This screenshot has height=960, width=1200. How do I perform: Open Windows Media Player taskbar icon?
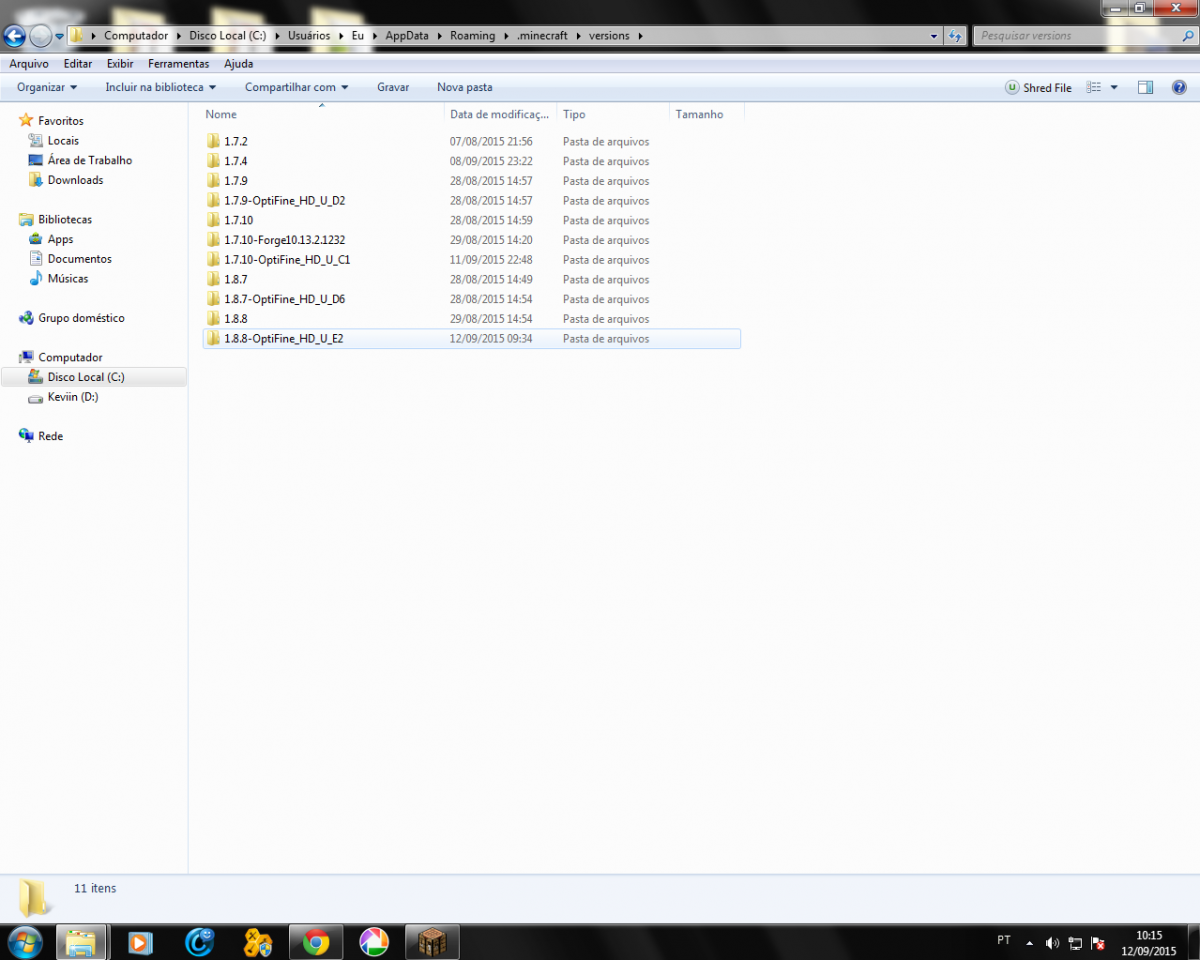pos(141,942)
